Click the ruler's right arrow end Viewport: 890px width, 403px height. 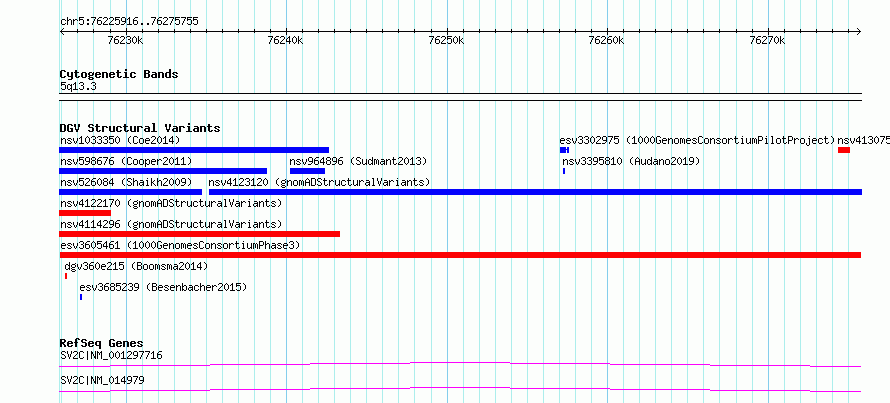[859, 32]
